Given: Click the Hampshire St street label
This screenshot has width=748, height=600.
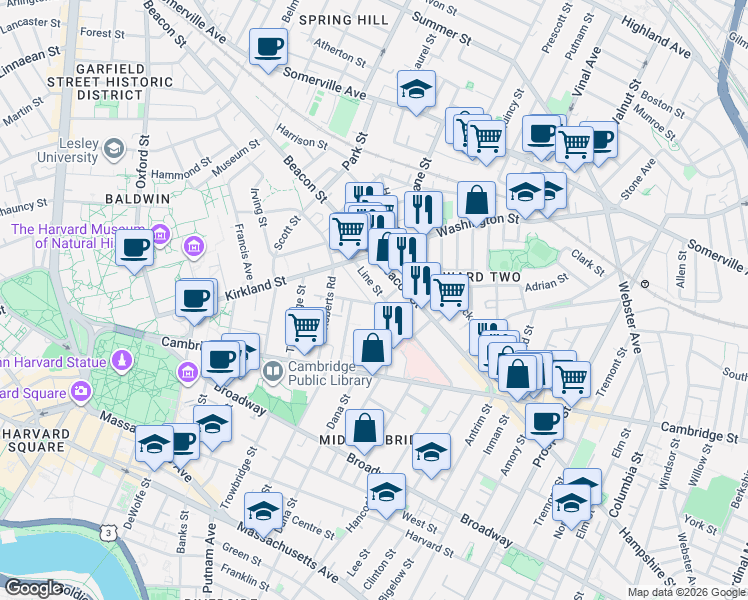Looking at the screenshot, I should pos(645,556).
